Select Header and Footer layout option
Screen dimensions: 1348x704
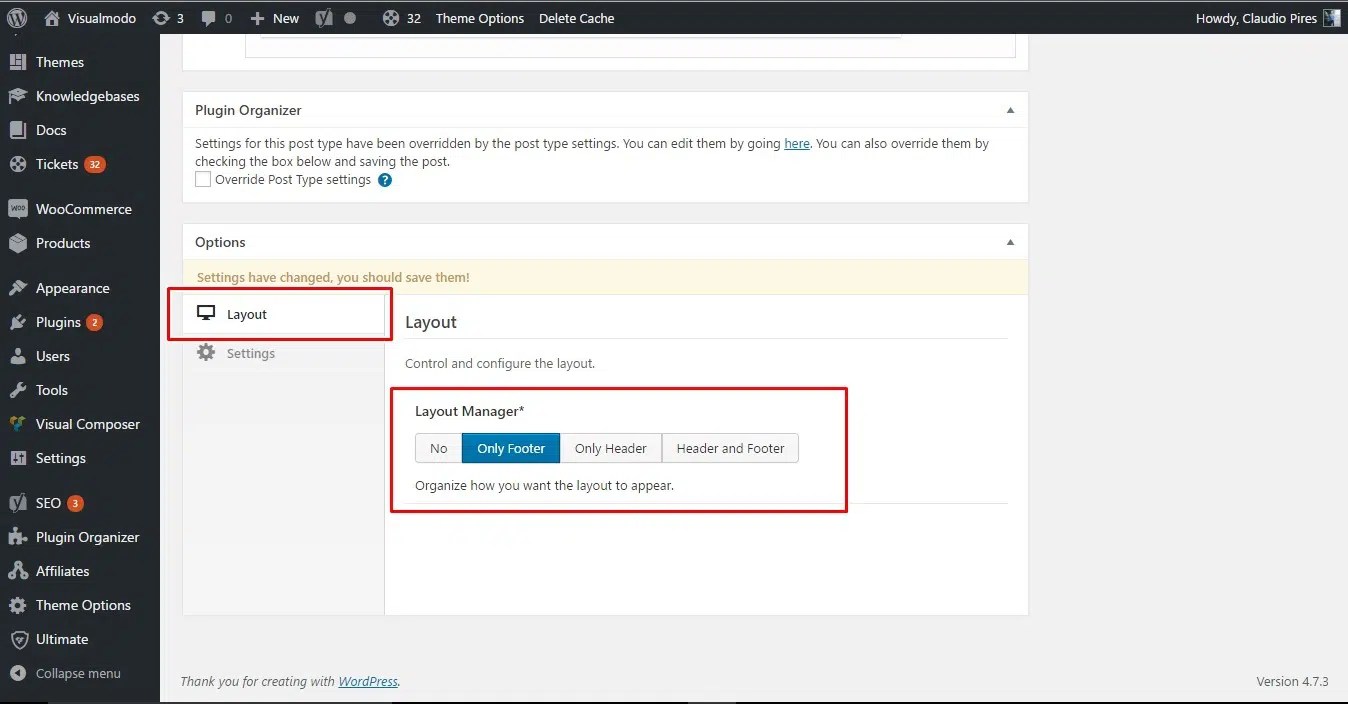[730, 448]
